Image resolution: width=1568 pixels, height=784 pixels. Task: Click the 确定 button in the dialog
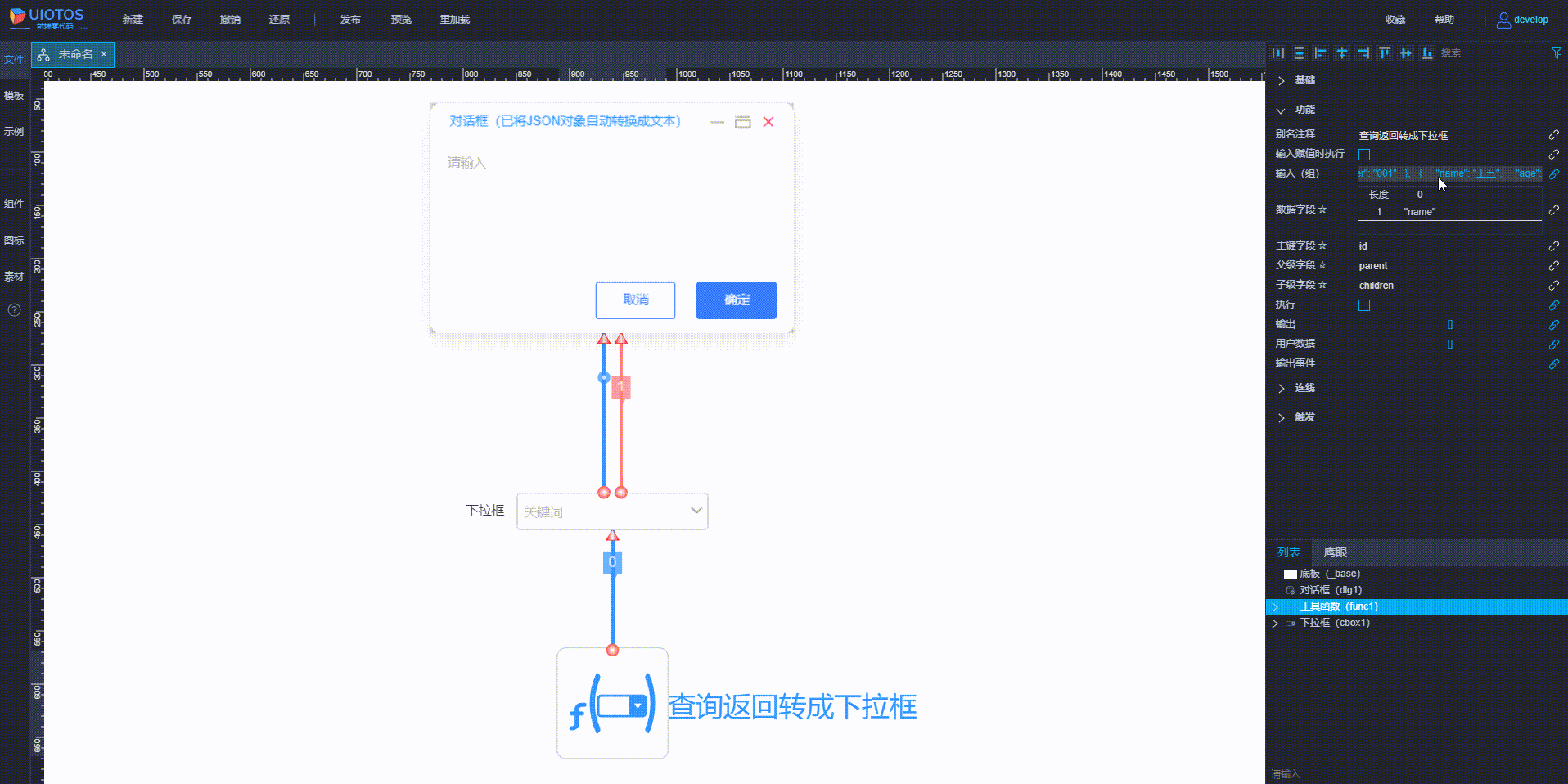[736, 300]
